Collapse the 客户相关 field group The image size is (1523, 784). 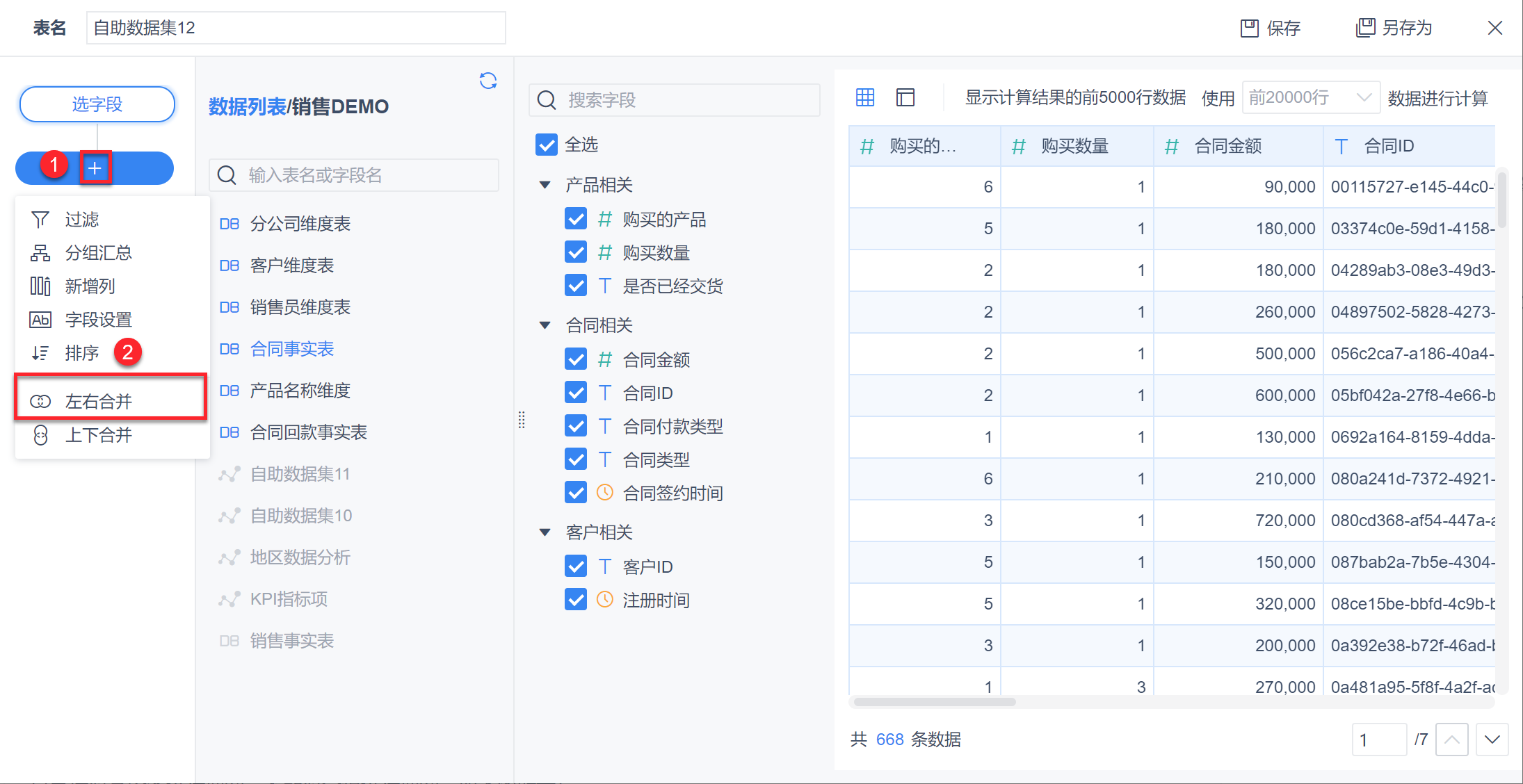coord(545,532)
